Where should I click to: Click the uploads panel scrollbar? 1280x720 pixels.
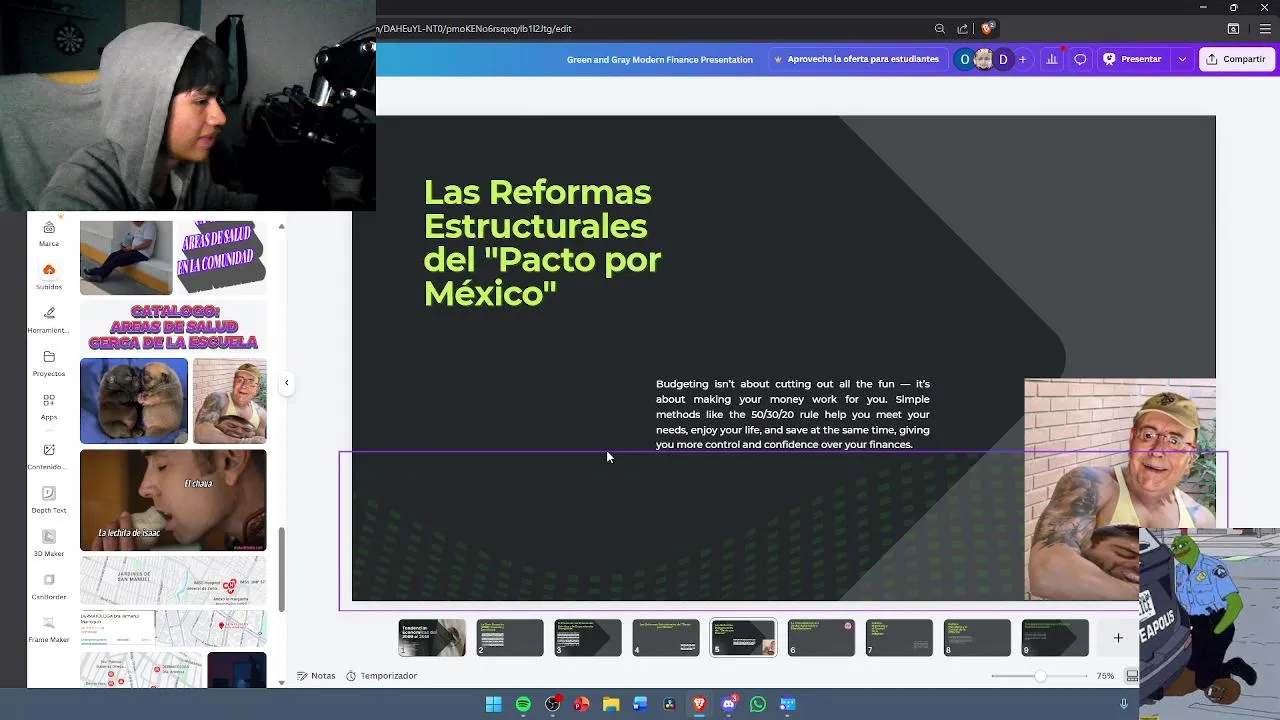[x=281, y=570]
